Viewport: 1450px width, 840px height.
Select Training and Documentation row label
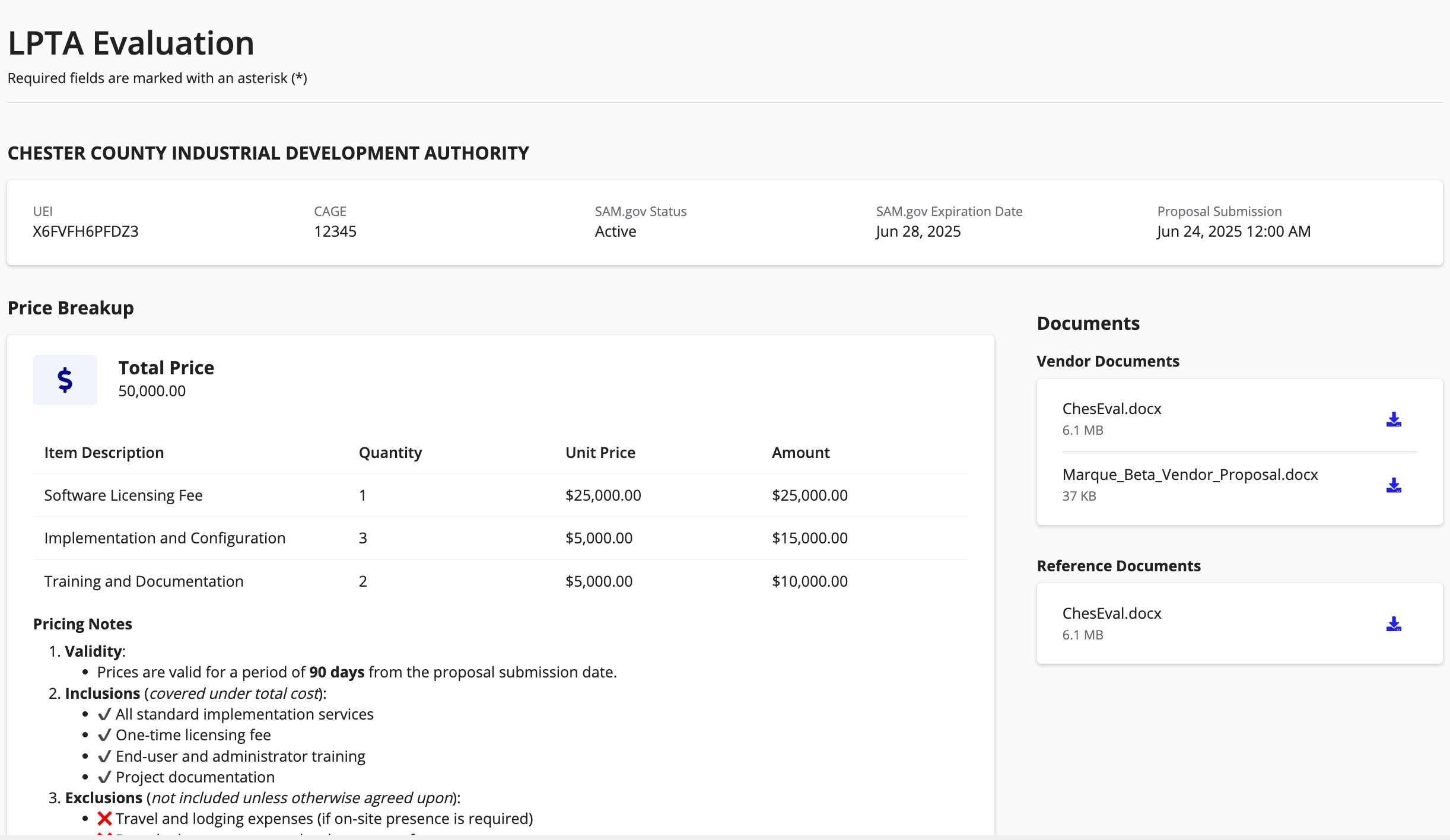tap(144, 581)
